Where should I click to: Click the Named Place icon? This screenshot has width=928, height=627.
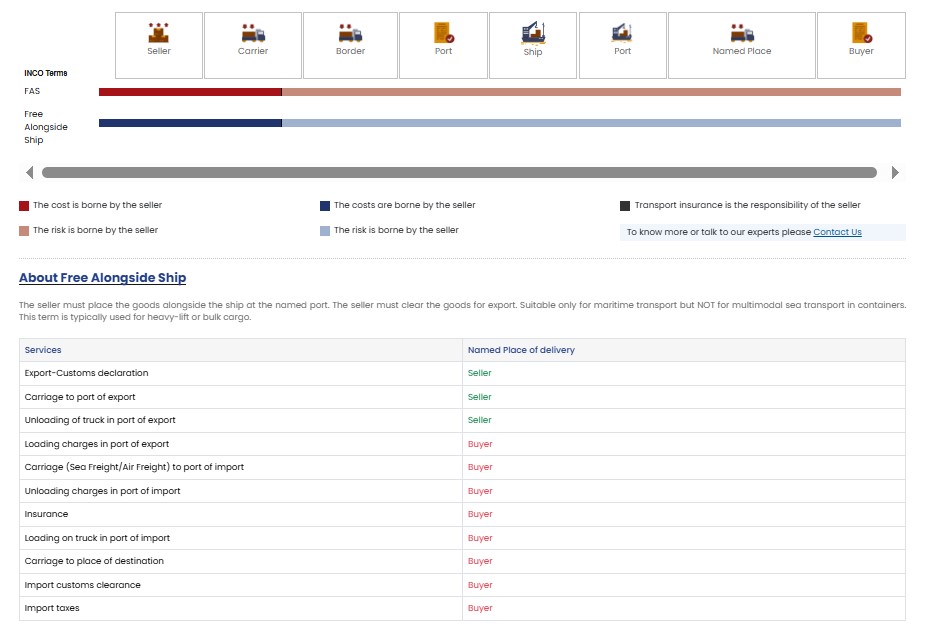pos(742,33)
